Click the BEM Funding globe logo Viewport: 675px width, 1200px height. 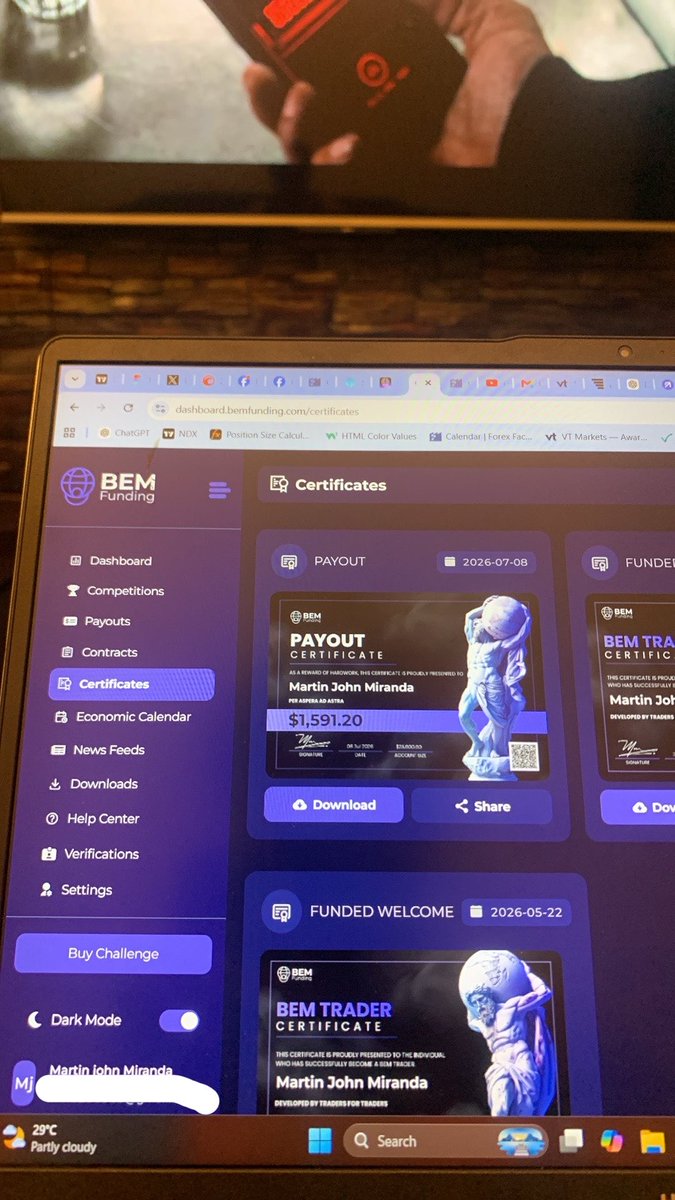point(77,487)
